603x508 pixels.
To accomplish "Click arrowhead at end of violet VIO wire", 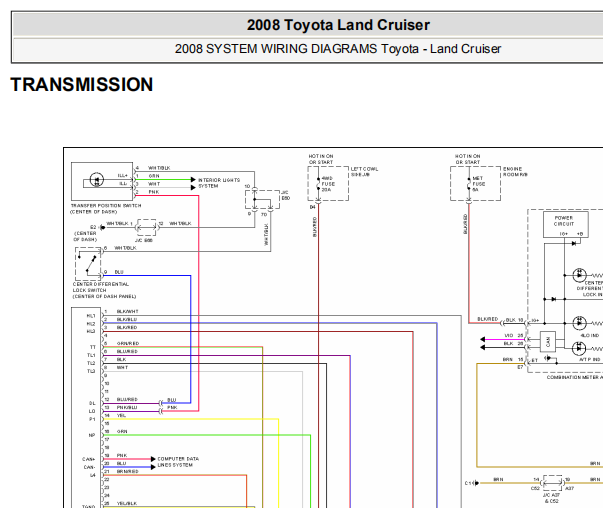I will pos(483,339).
